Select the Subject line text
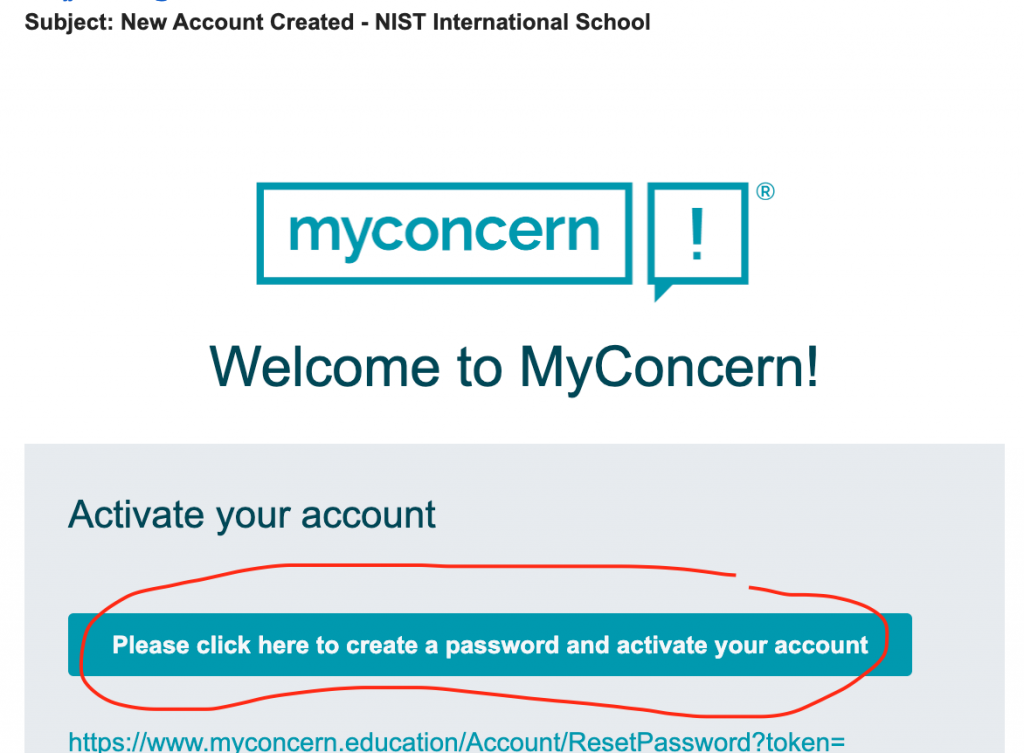1024x753 pixels. click(340, 22)
